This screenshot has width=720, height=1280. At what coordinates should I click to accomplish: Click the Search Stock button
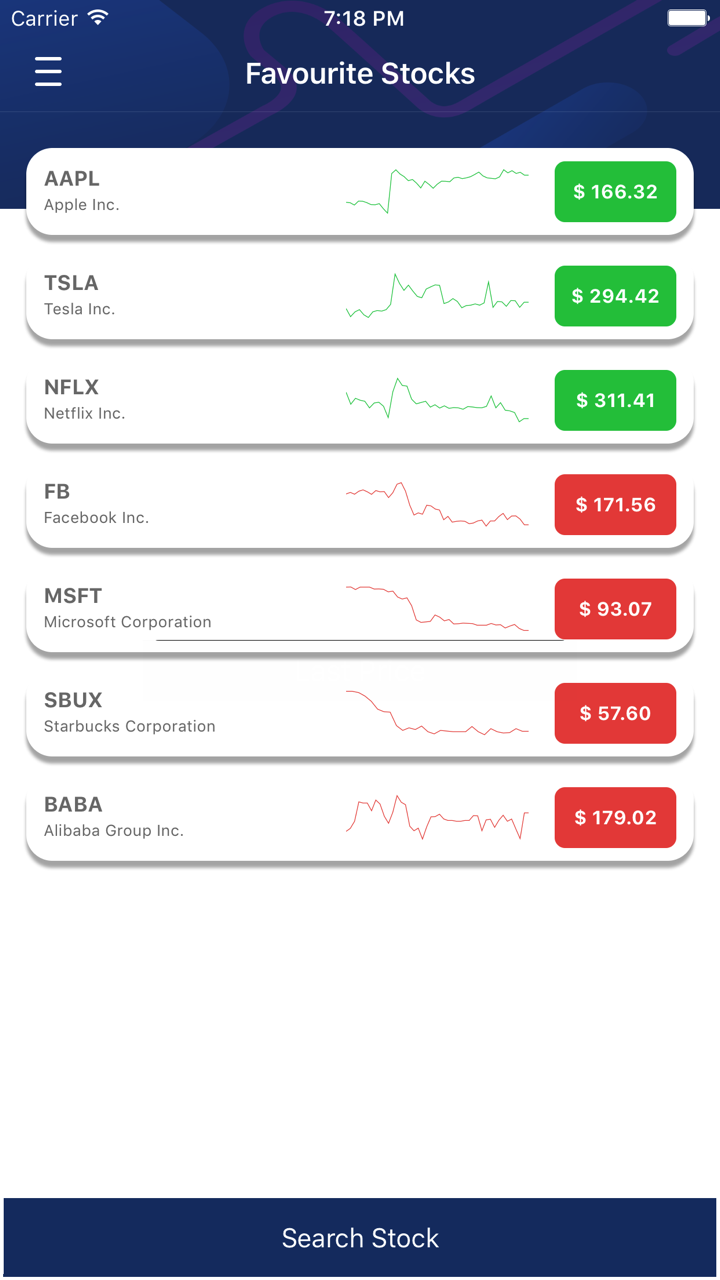coord(360,1238)
